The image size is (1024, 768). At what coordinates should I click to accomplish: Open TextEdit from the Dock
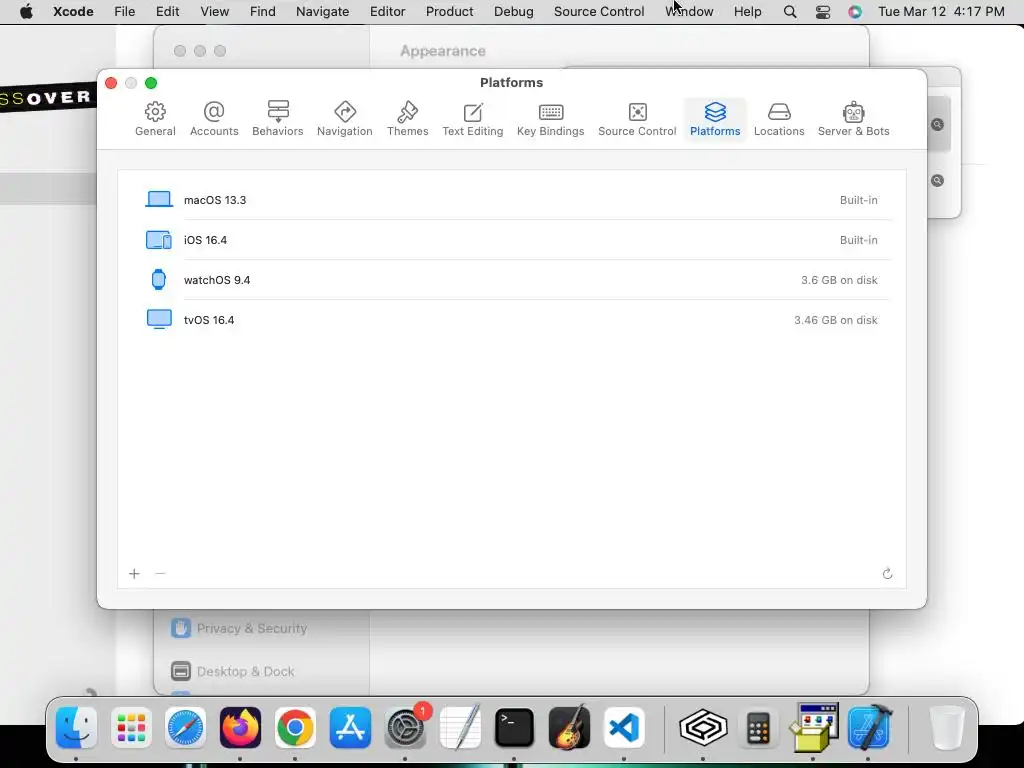click(460, 728)
